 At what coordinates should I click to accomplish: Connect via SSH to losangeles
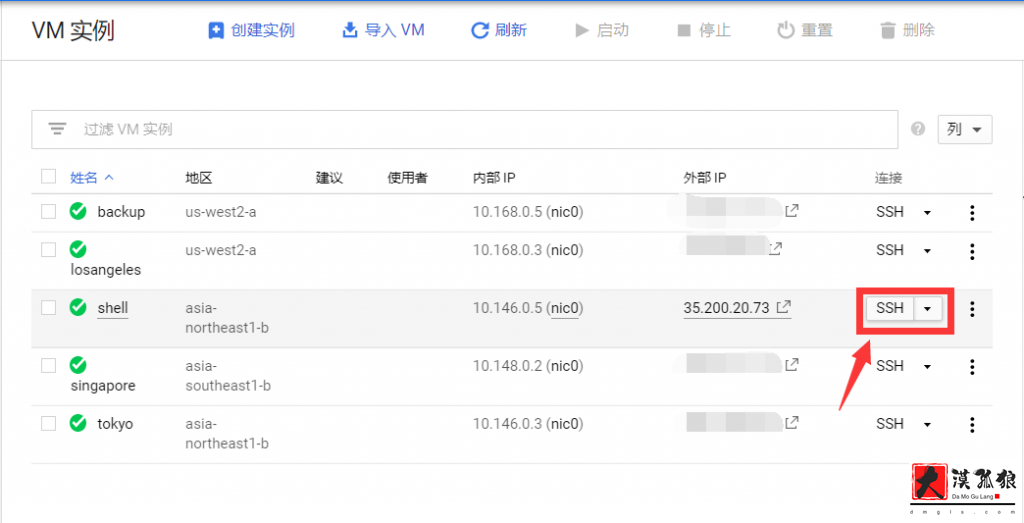tap(889, 250)
